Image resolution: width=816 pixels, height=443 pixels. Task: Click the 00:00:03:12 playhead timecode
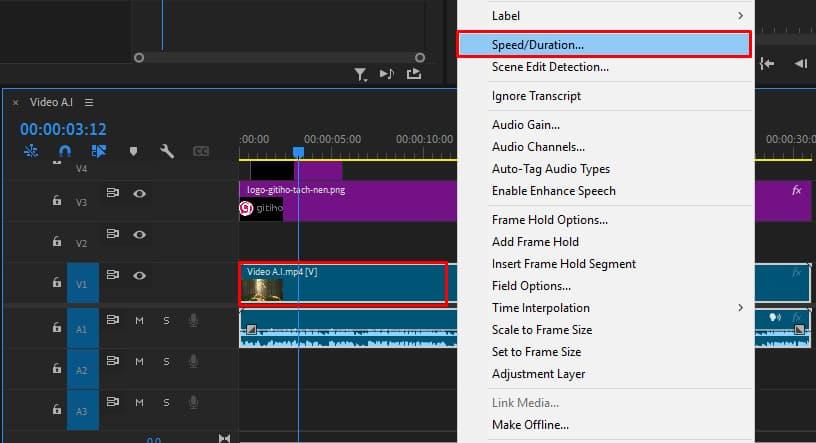click(x=63, y=129)
